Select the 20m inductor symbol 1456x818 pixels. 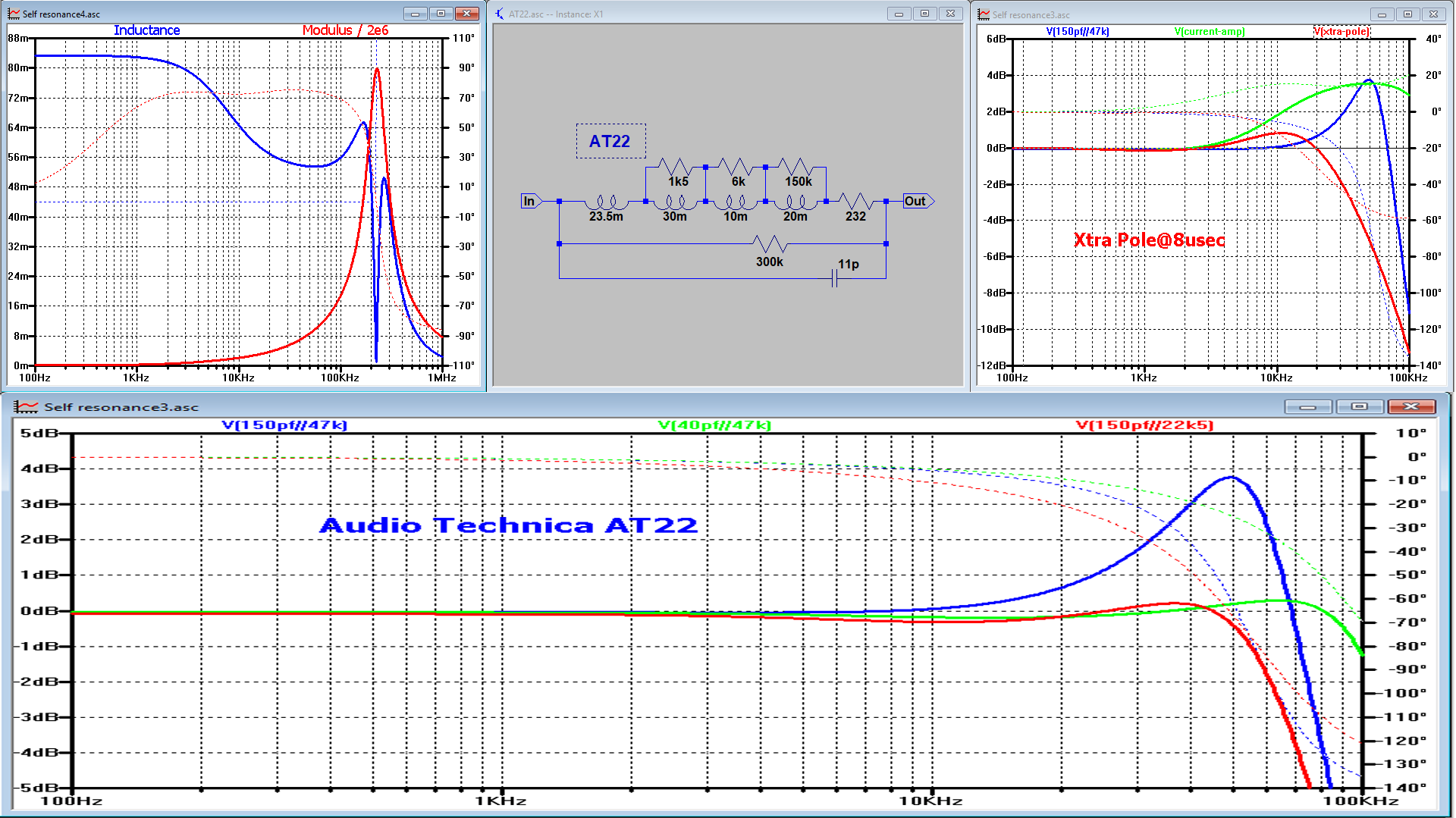[x=795, y=203]
